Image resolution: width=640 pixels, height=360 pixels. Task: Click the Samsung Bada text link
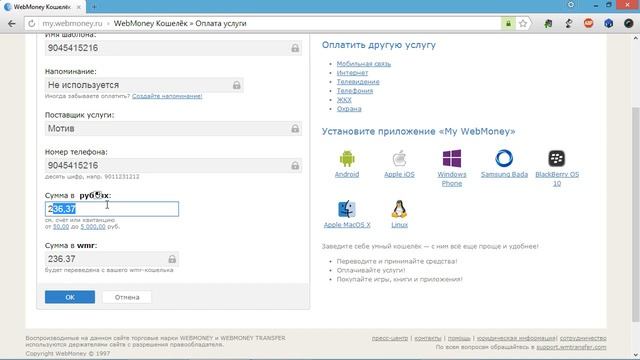(x=504, y=174)
